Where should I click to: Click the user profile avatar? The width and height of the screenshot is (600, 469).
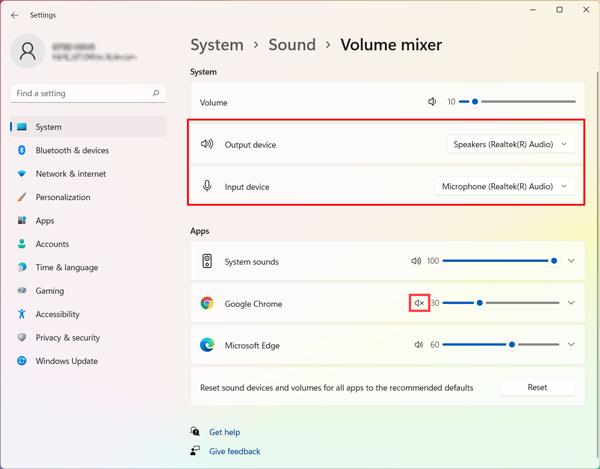click(28, 52)
